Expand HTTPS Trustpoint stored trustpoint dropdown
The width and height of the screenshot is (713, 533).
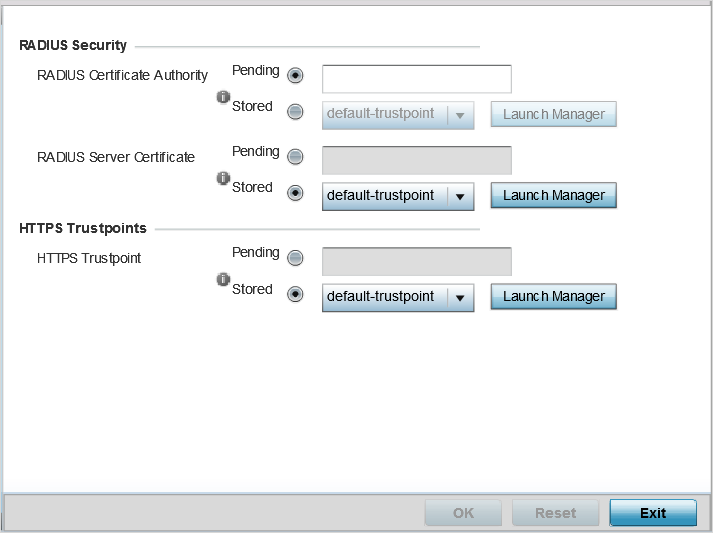[398, 297]
